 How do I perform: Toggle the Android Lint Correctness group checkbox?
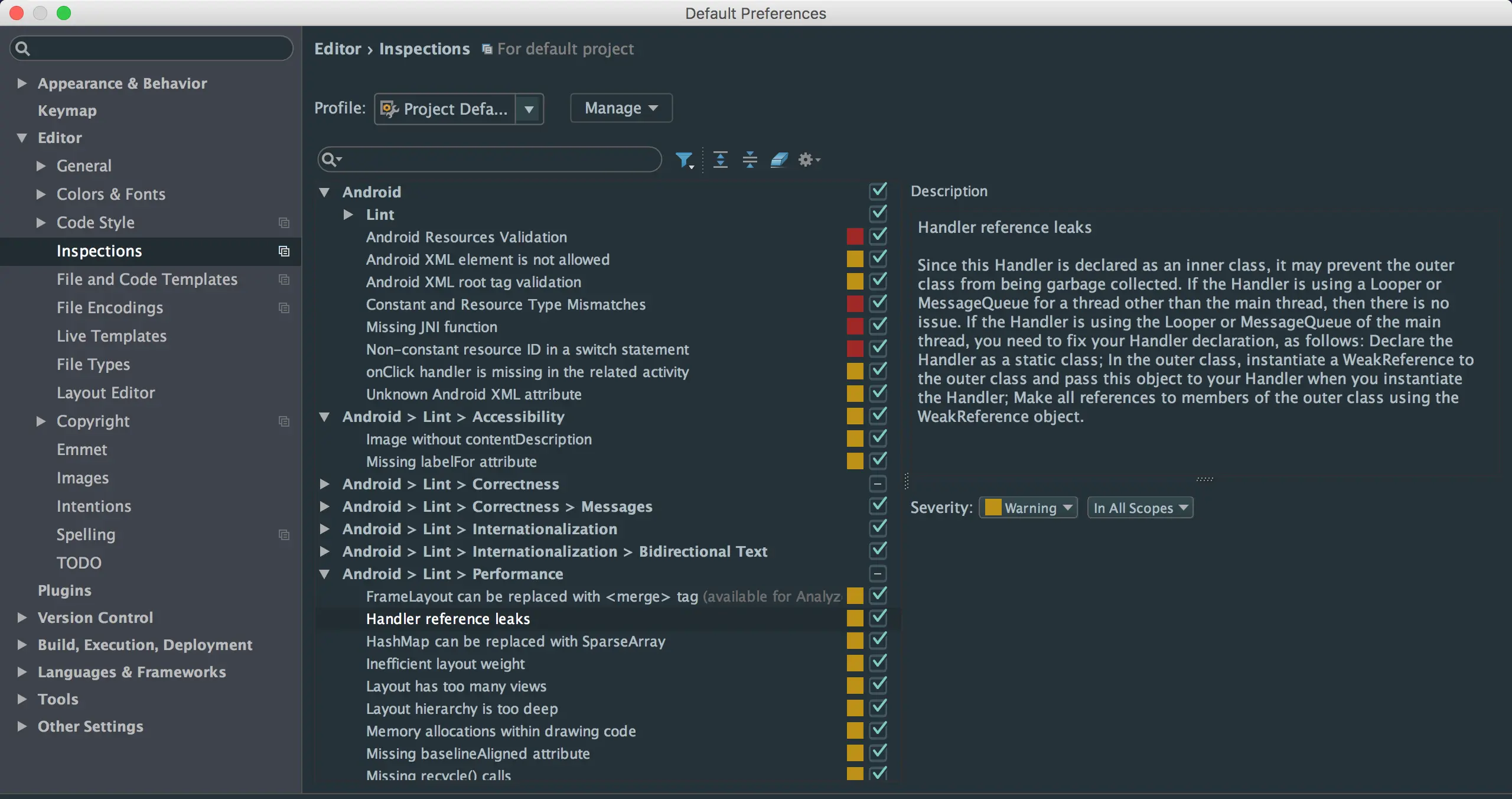pos(878,484)
